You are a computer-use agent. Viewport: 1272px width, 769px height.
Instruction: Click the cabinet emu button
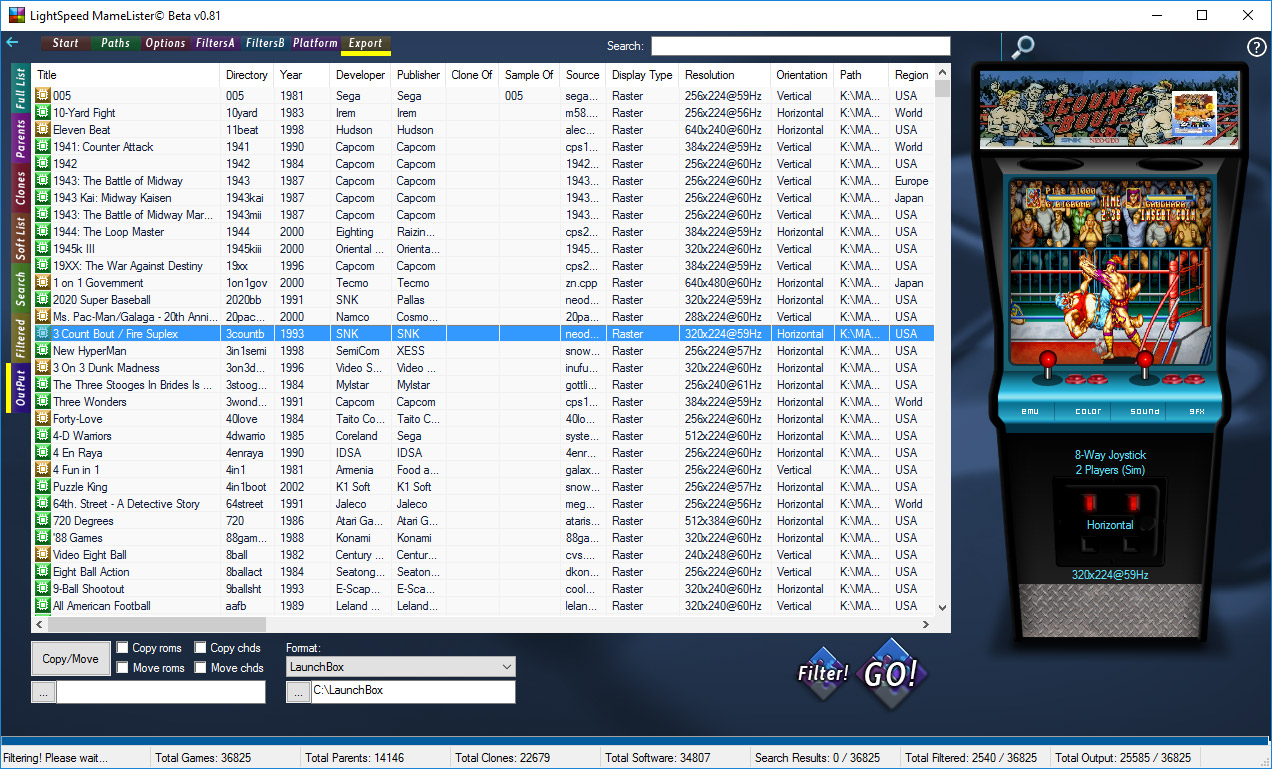(1031, 411)
